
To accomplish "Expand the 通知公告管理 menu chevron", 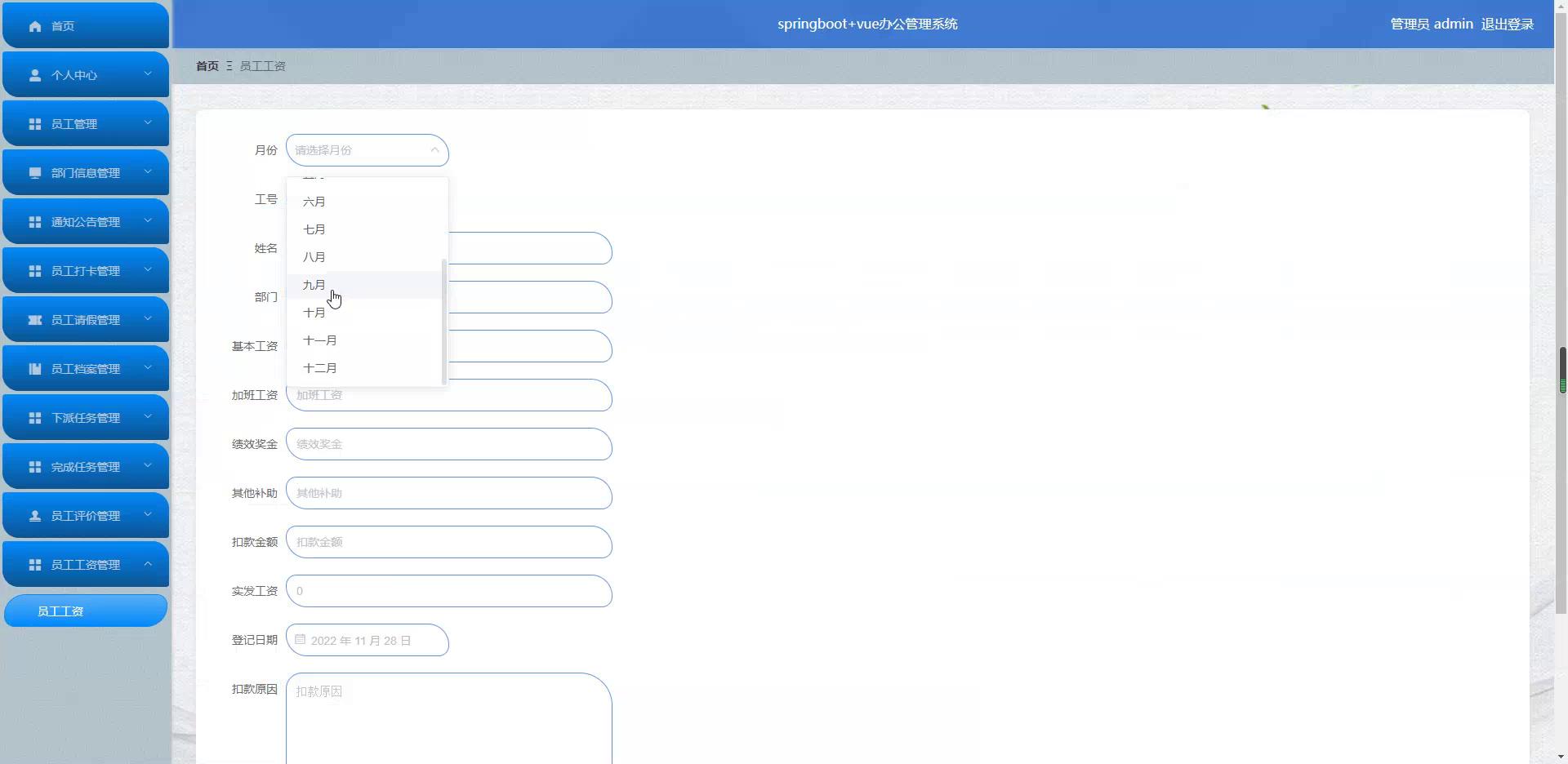I will coord(148,221).
